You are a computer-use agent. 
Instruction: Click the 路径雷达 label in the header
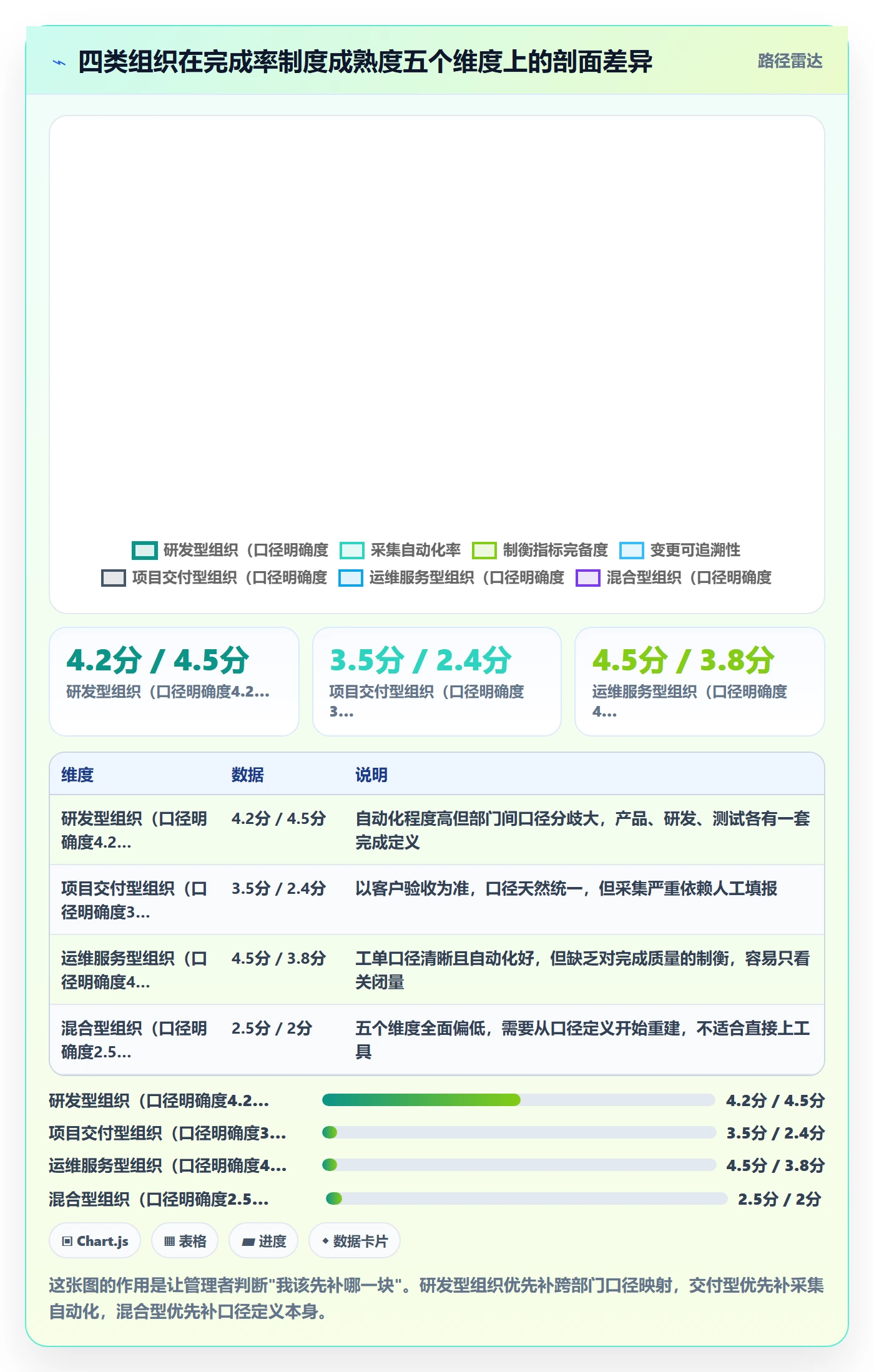[790, 61]
